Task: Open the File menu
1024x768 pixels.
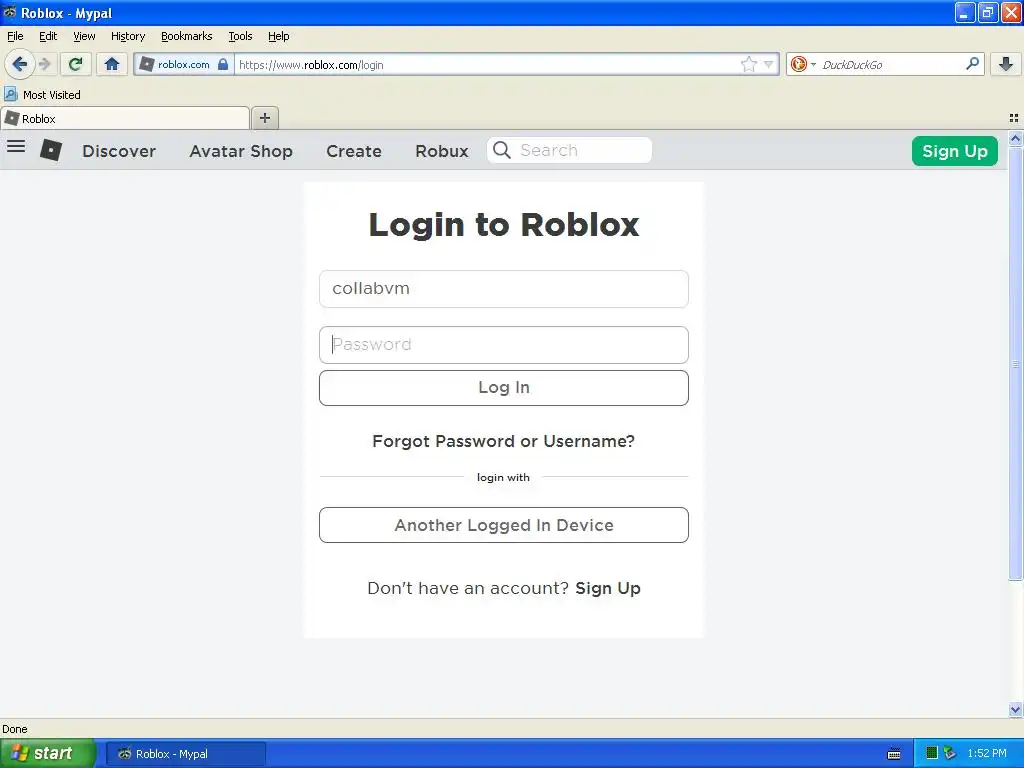Action: click(x=15, y=36)
